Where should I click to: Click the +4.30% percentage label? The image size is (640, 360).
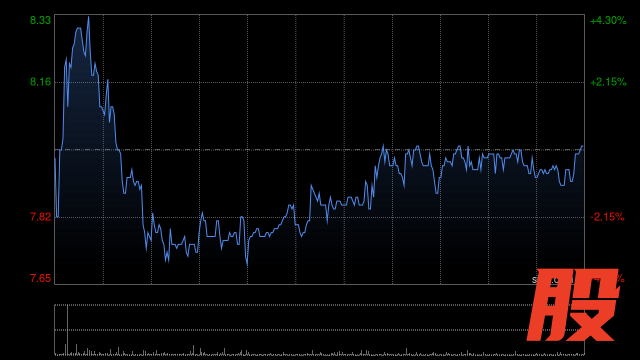[x=608, y=20]
